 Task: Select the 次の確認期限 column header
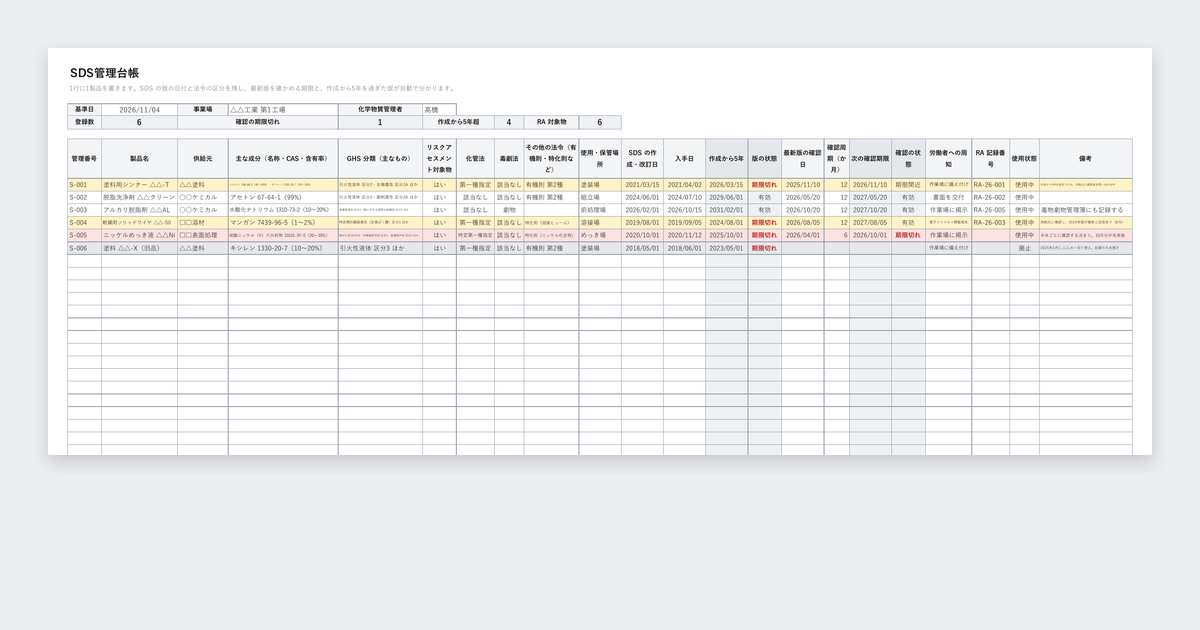coord(870,158)
